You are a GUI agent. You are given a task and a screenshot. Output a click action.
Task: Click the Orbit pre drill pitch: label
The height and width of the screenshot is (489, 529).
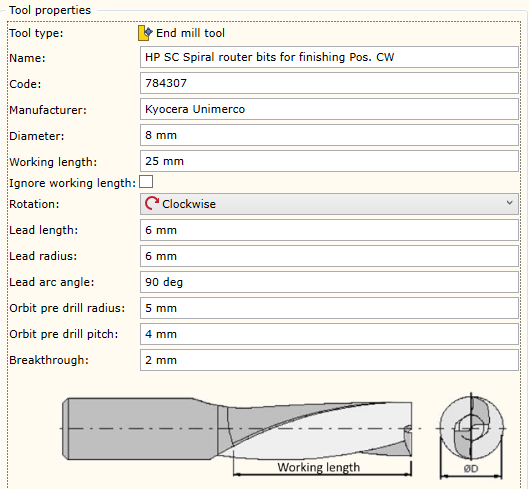click(x=64, y=334)
